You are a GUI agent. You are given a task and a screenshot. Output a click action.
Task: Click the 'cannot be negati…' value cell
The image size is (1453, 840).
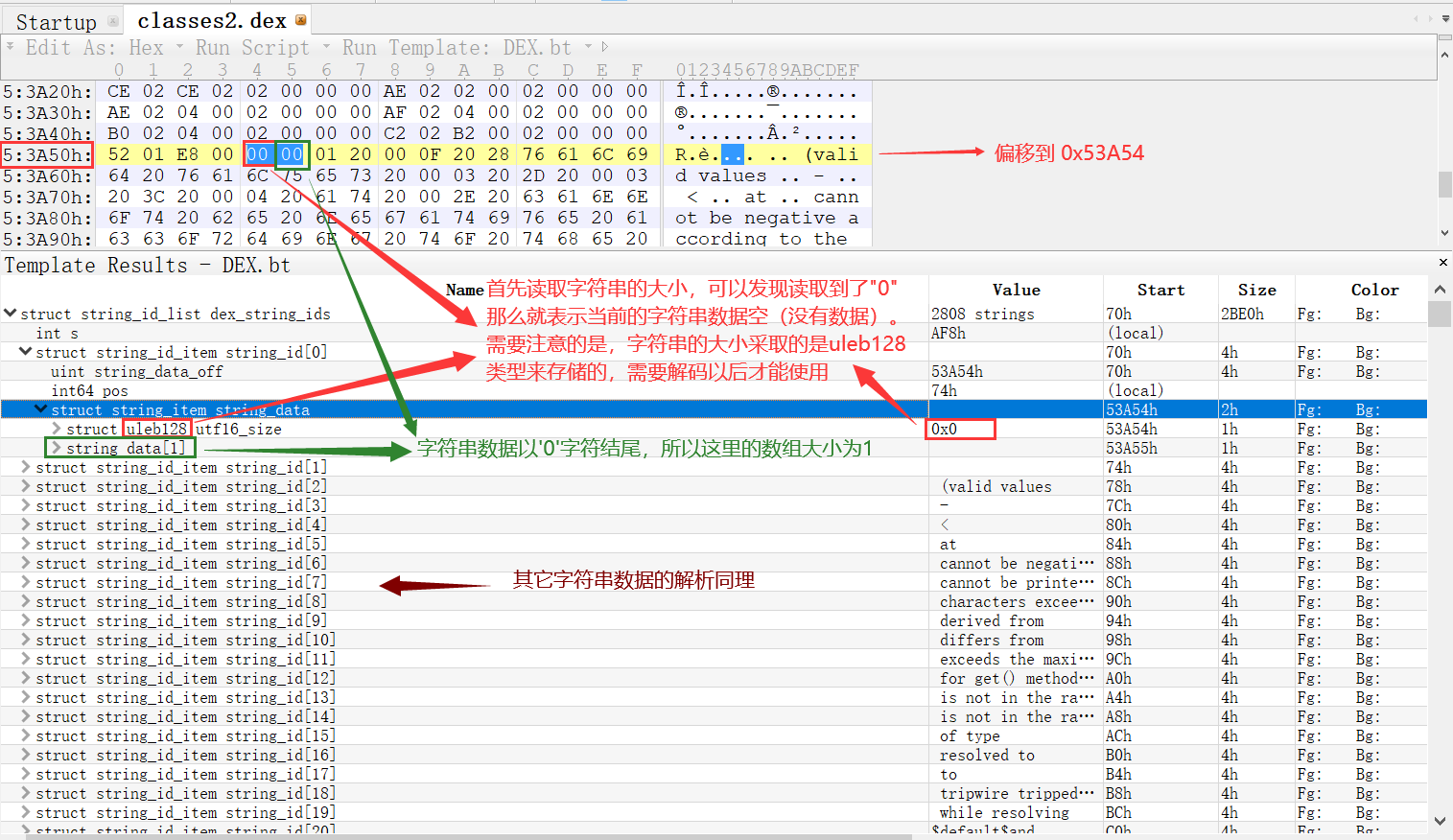click(1017, 563)
